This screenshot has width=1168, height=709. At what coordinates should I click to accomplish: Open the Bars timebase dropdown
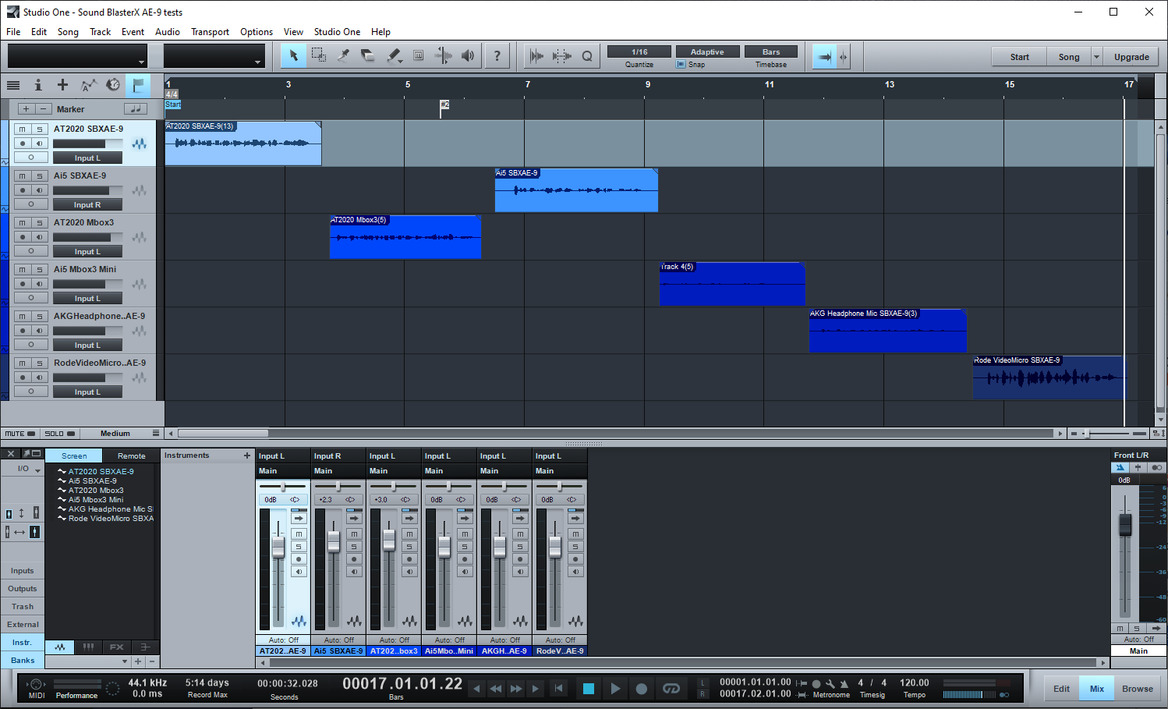[771, 51]
